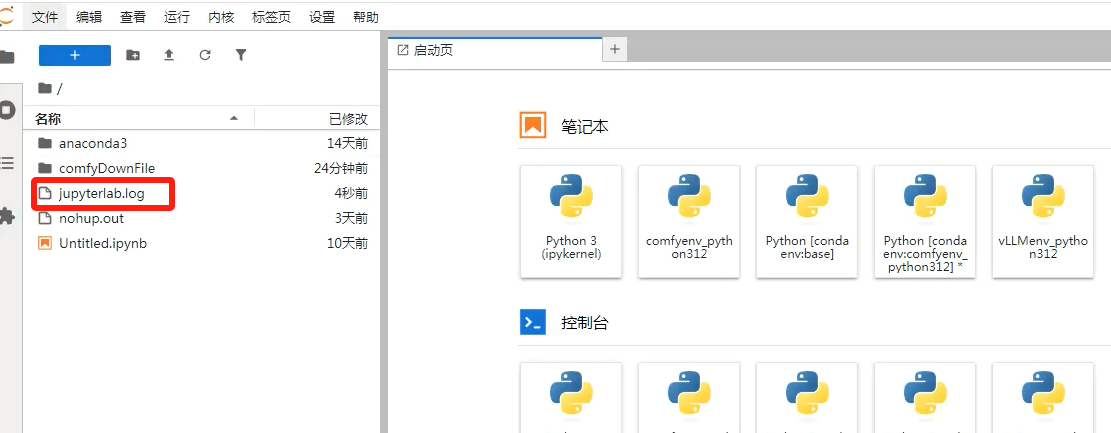
Task: Click the 笔记本 section icon
Action: [533, 125]
